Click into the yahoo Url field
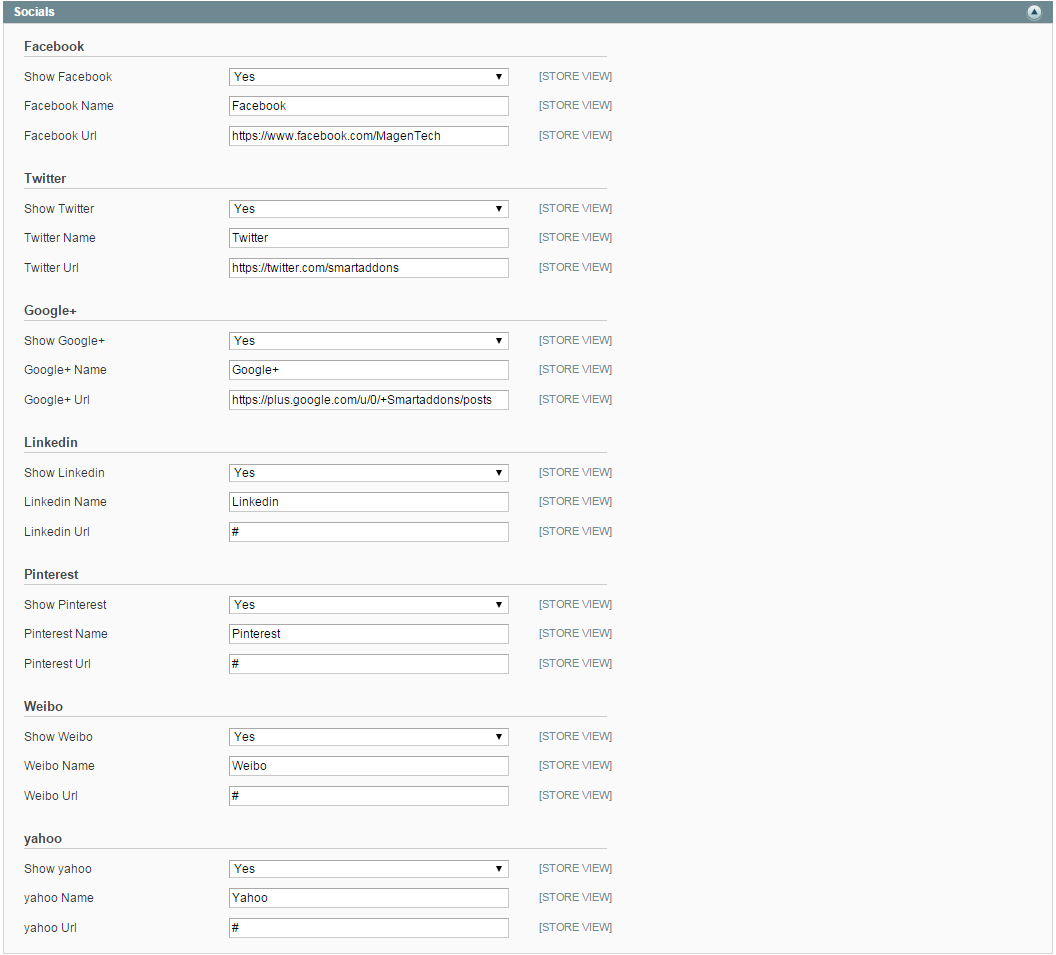The height and width of the screenshot is (955, 1056). (368, 927)
